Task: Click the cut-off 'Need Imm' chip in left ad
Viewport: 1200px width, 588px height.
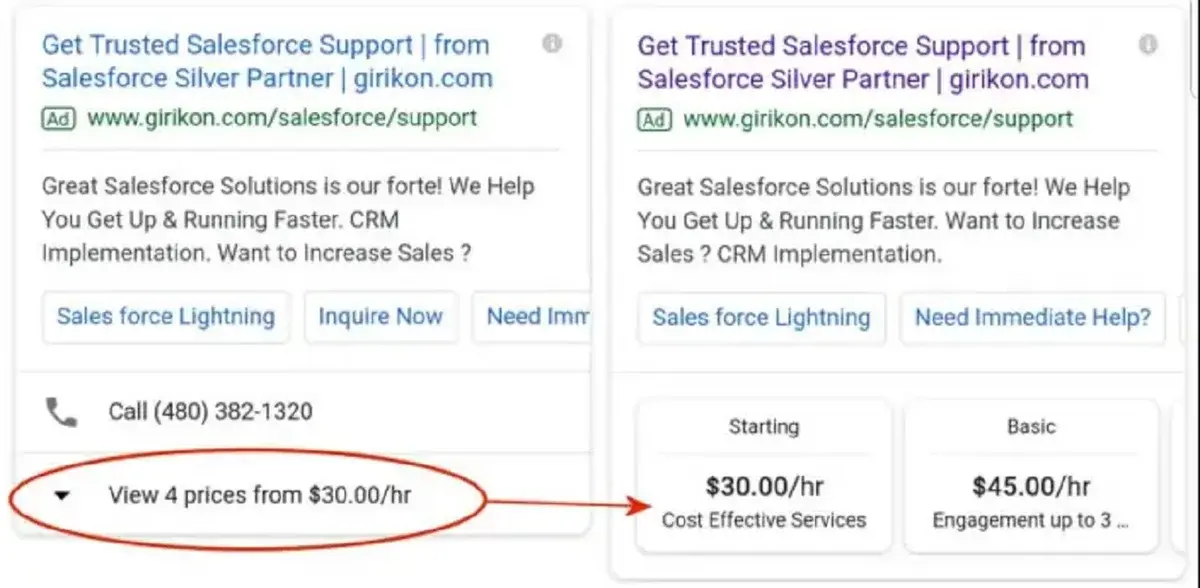Action: 535,317
